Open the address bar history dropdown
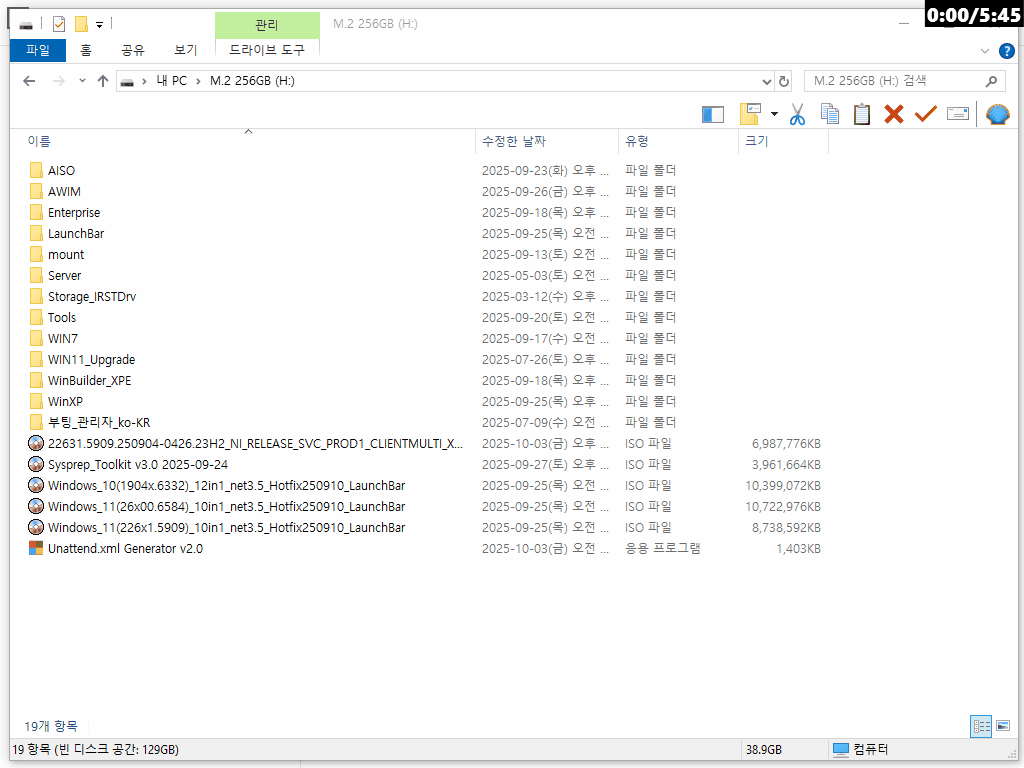Screen dimensions: 1024x768 click(x=767, y=82)
